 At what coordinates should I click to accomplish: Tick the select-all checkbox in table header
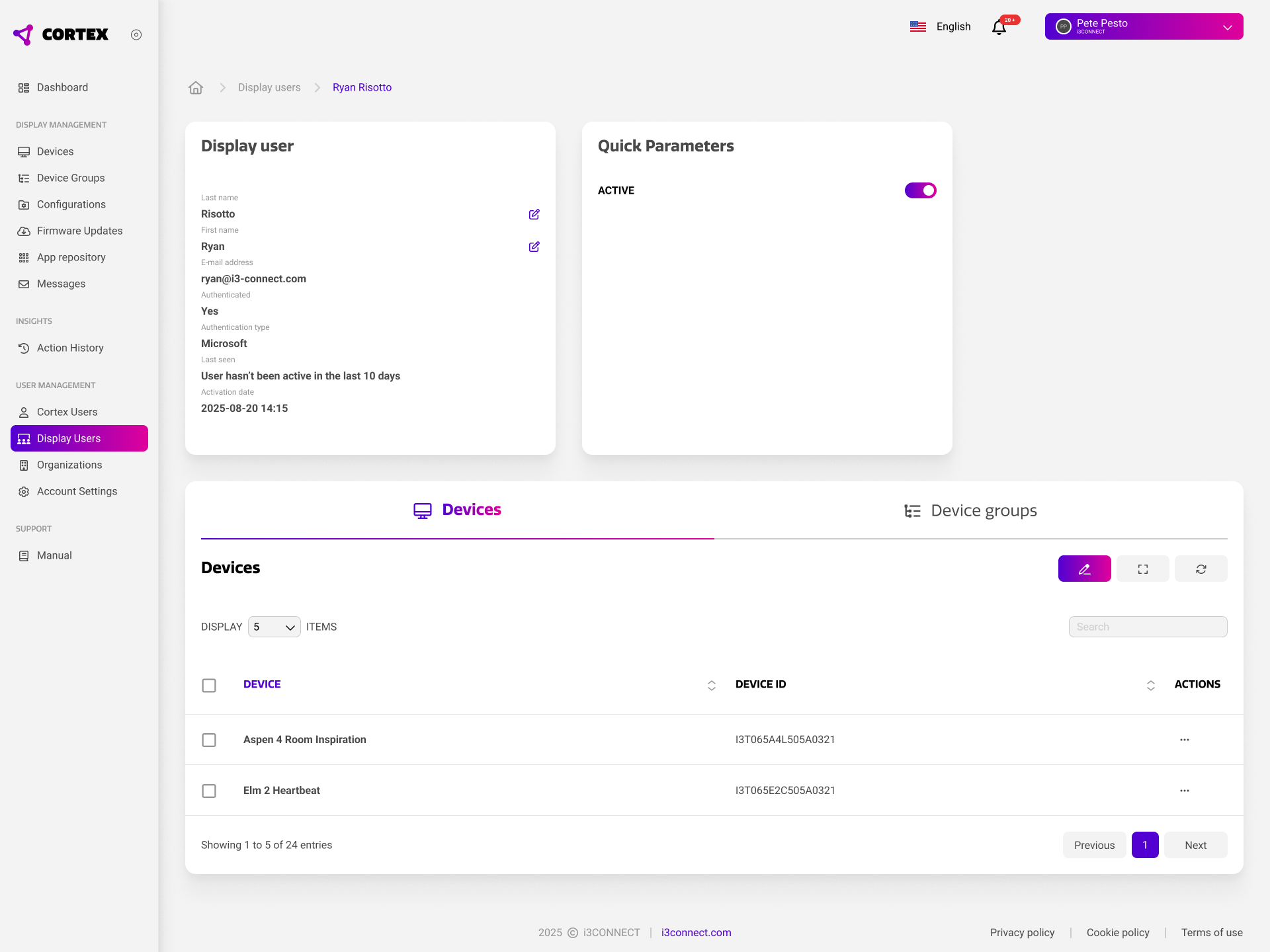(209, 686)
